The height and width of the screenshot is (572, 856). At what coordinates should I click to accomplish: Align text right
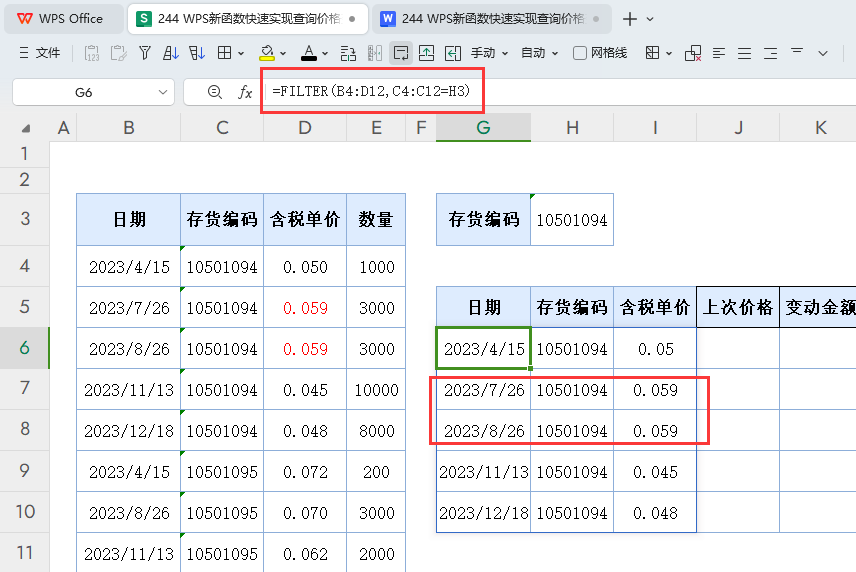[x=770, y=53]
